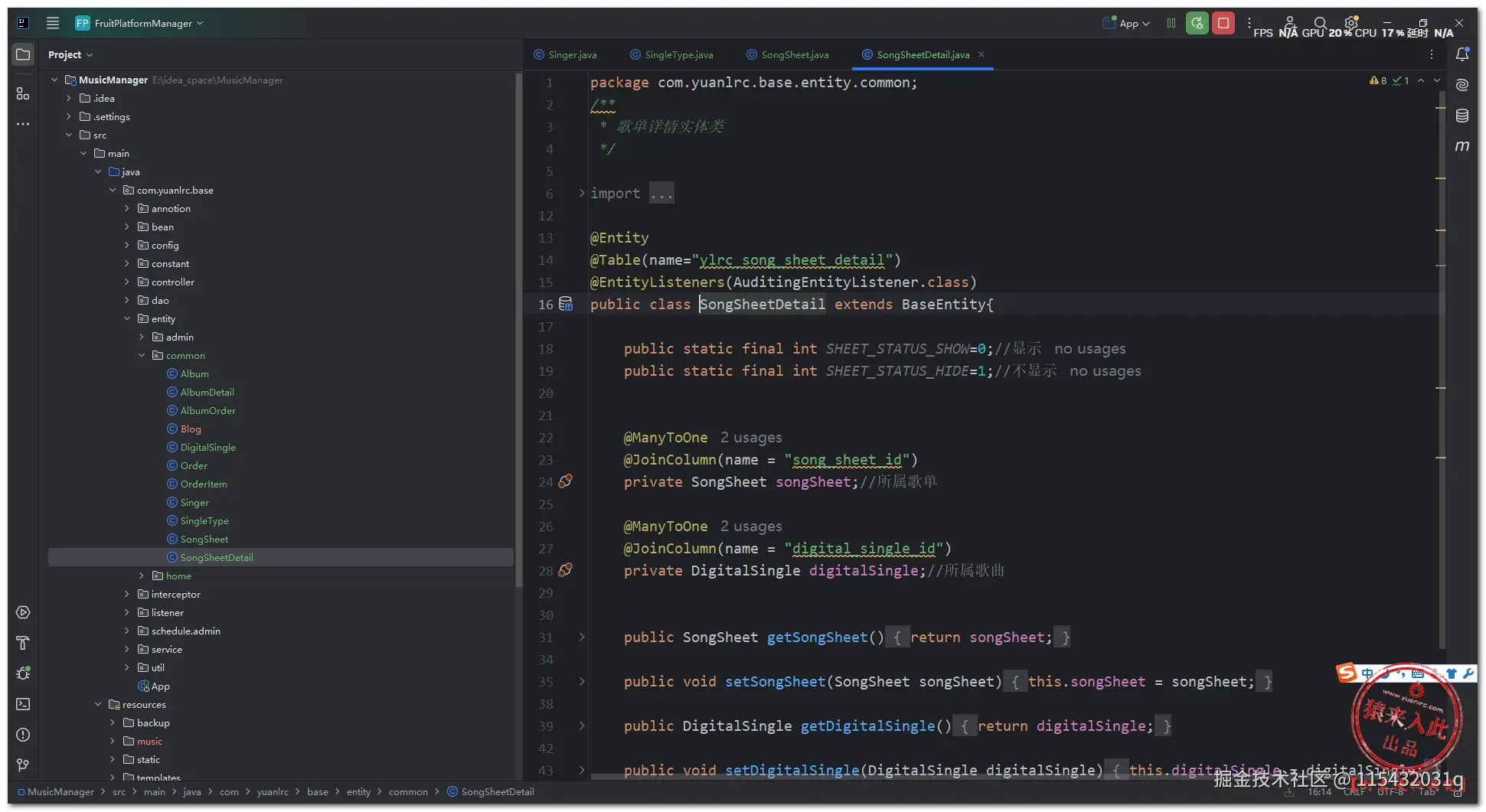Screen dimensions: 1486x812
Task: Expand the .idea folder
Action: tap(69, 98)
